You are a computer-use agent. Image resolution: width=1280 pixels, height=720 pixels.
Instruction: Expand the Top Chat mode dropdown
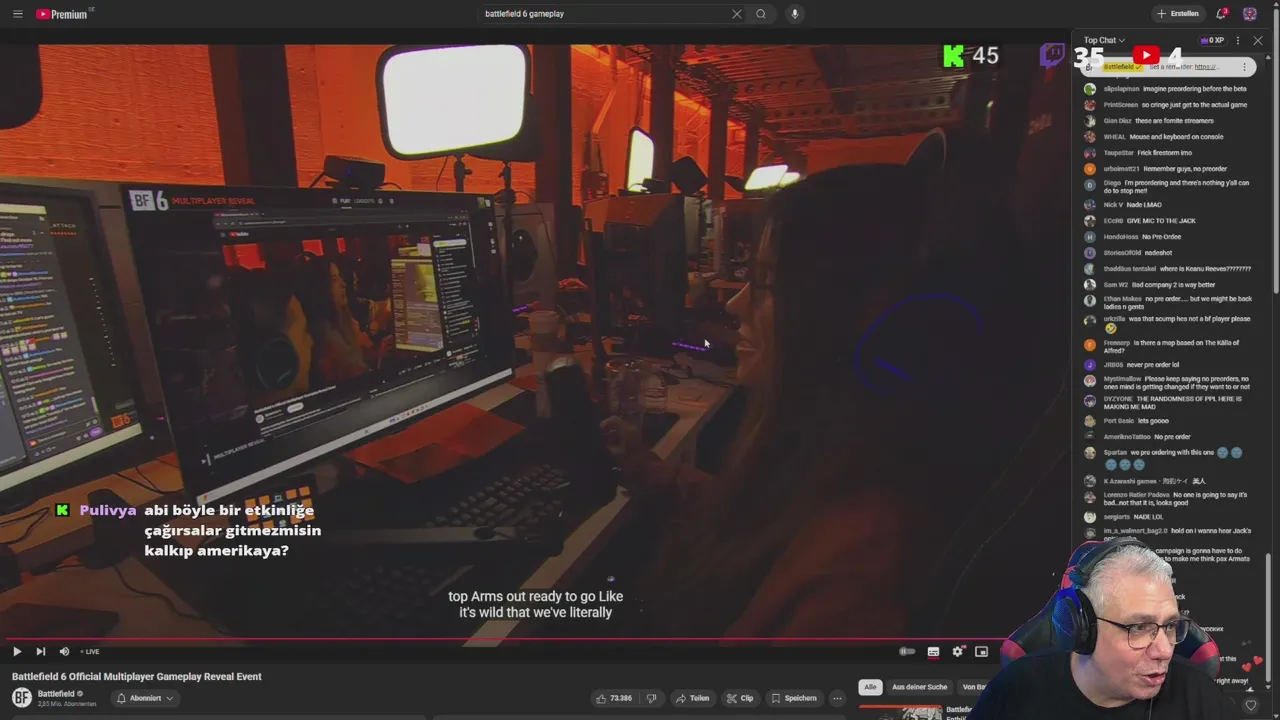pyautogui.click(x=1104, y=41)
